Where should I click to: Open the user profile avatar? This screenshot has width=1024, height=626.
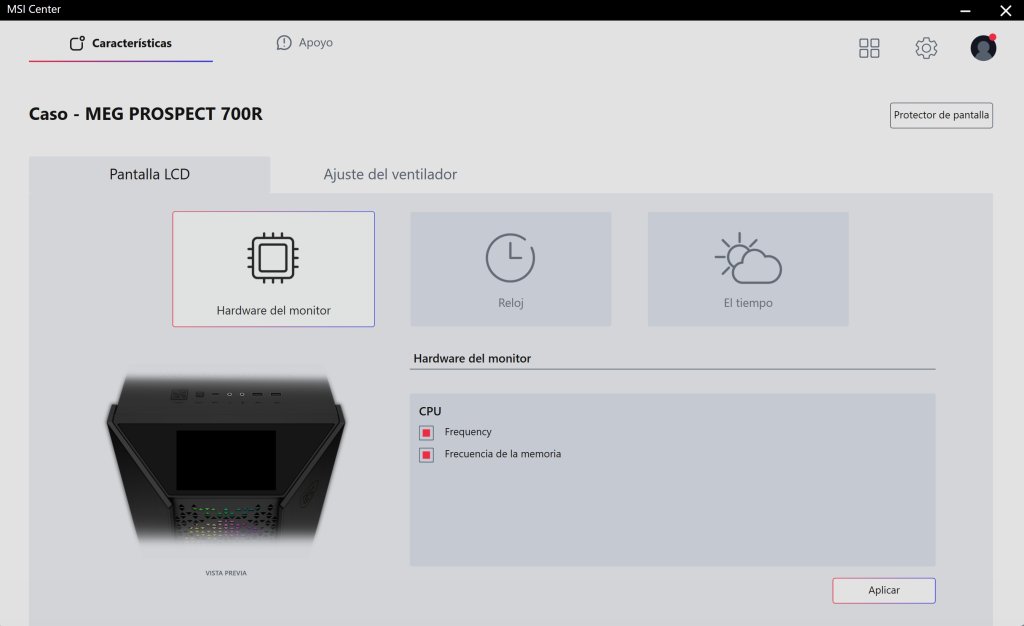pyautogui.click(x=983, y=48)
